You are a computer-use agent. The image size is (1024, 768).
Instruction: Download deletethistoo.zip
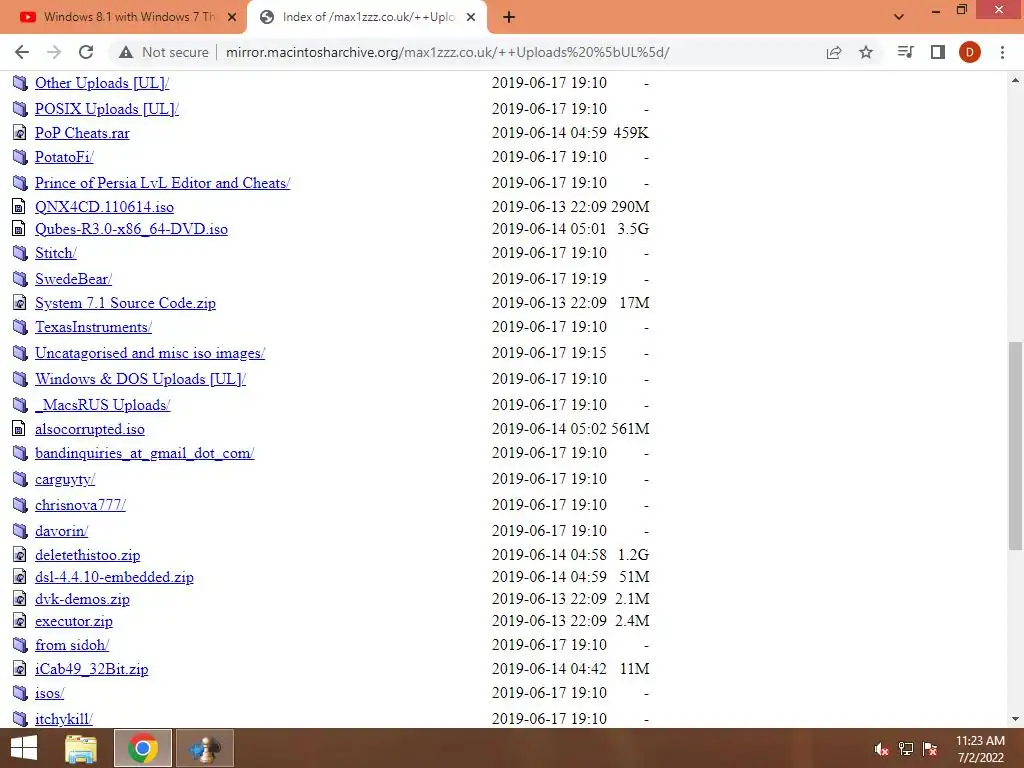(x=88, y=555)
